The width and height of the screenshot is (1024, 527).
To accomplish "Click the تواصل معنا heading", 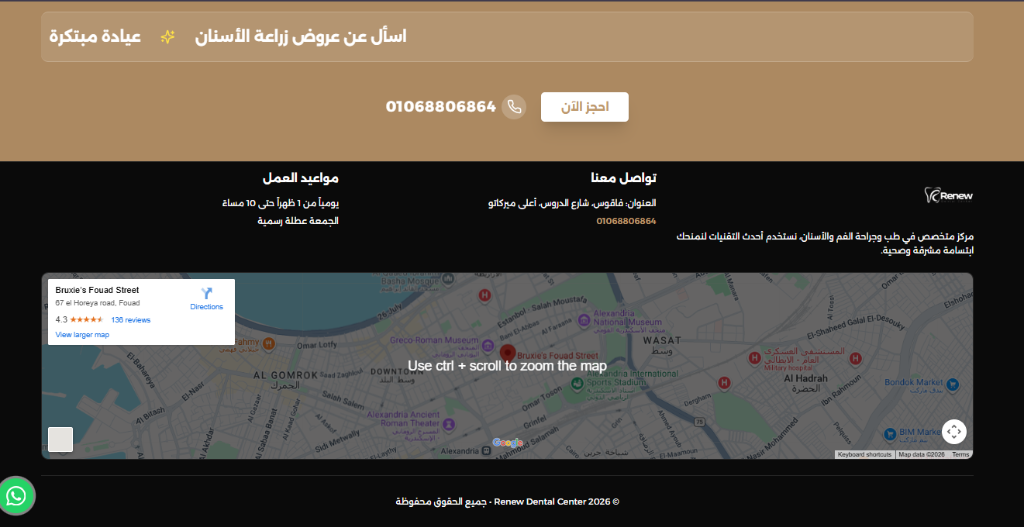I will coord(624,178).
